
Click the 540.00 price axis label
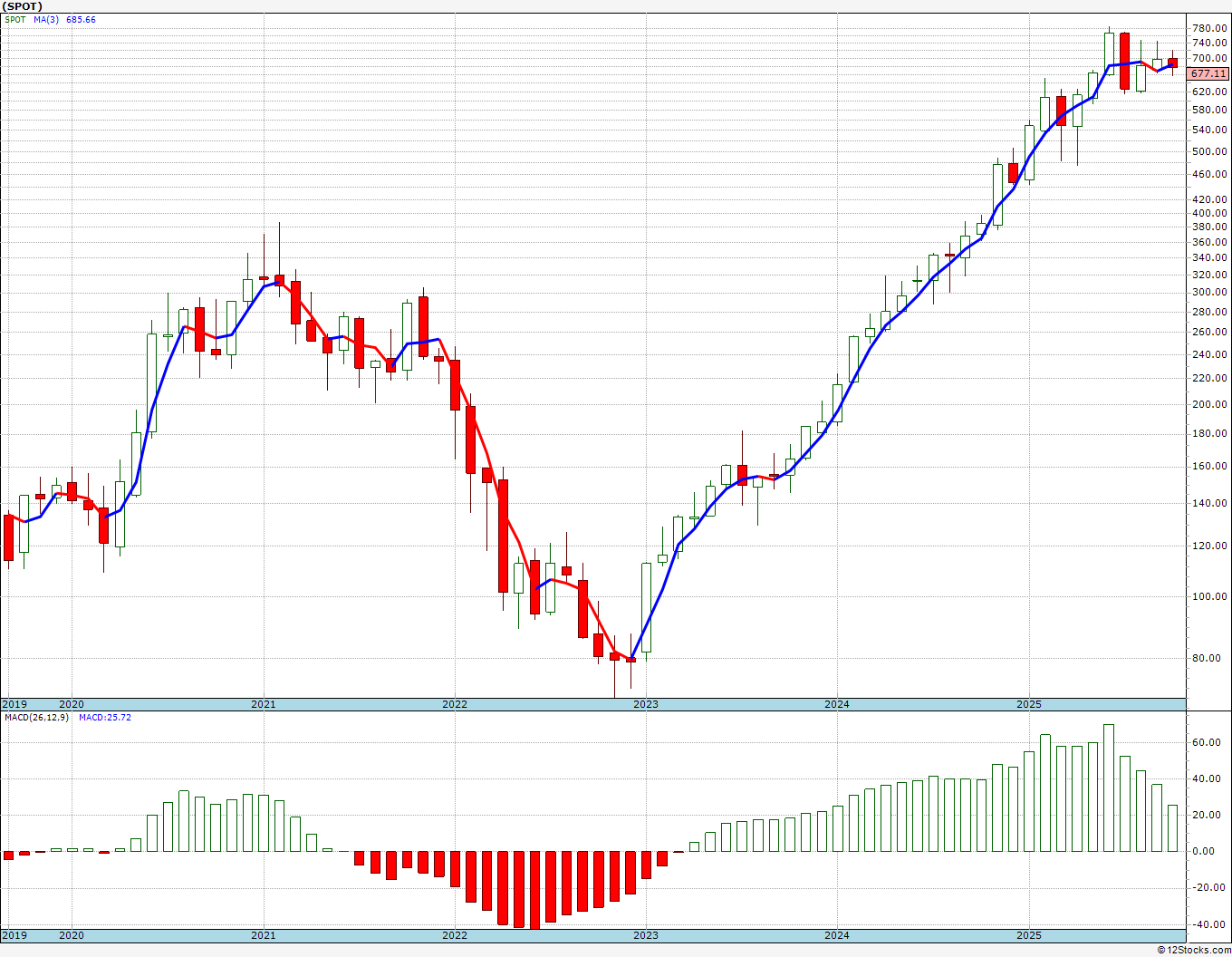pos(1209,130)
